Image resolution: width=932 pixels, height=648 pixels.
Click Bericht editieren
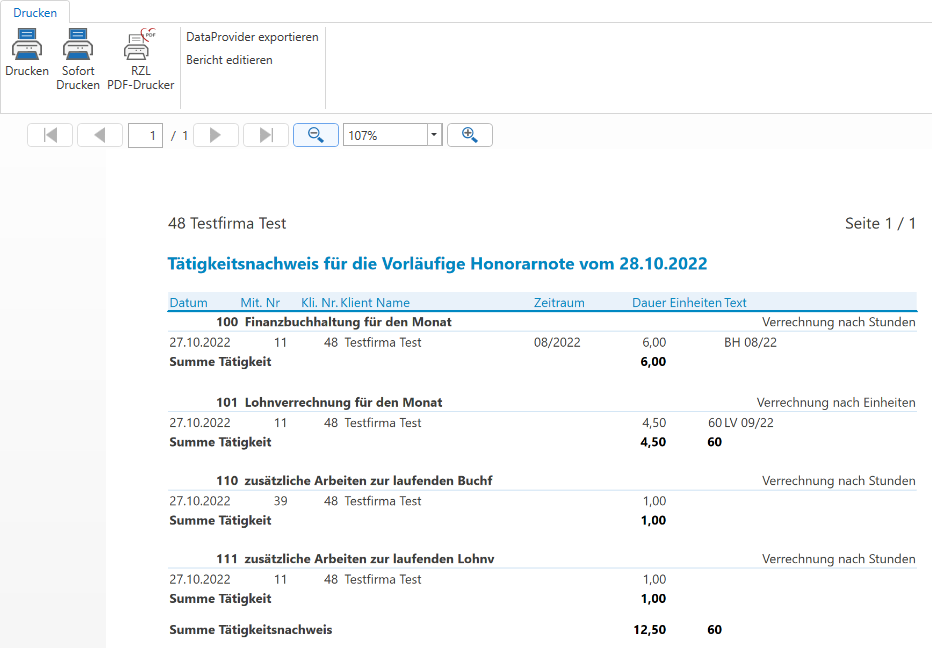coord(229,60)
